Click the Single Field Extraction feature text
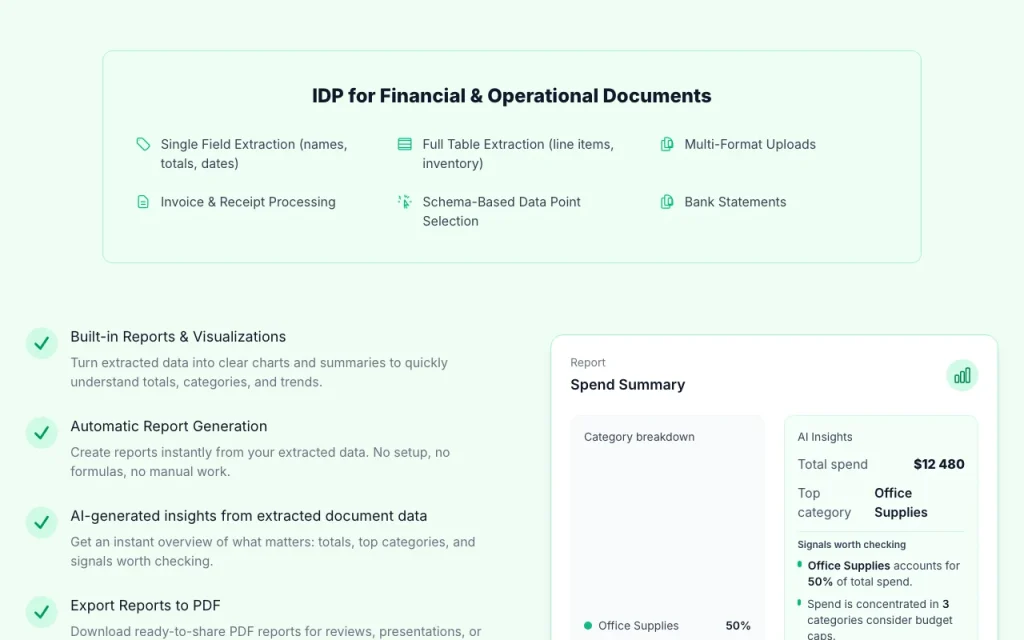The height and width of the screenshot is (640, 1024). pos(254,154)
